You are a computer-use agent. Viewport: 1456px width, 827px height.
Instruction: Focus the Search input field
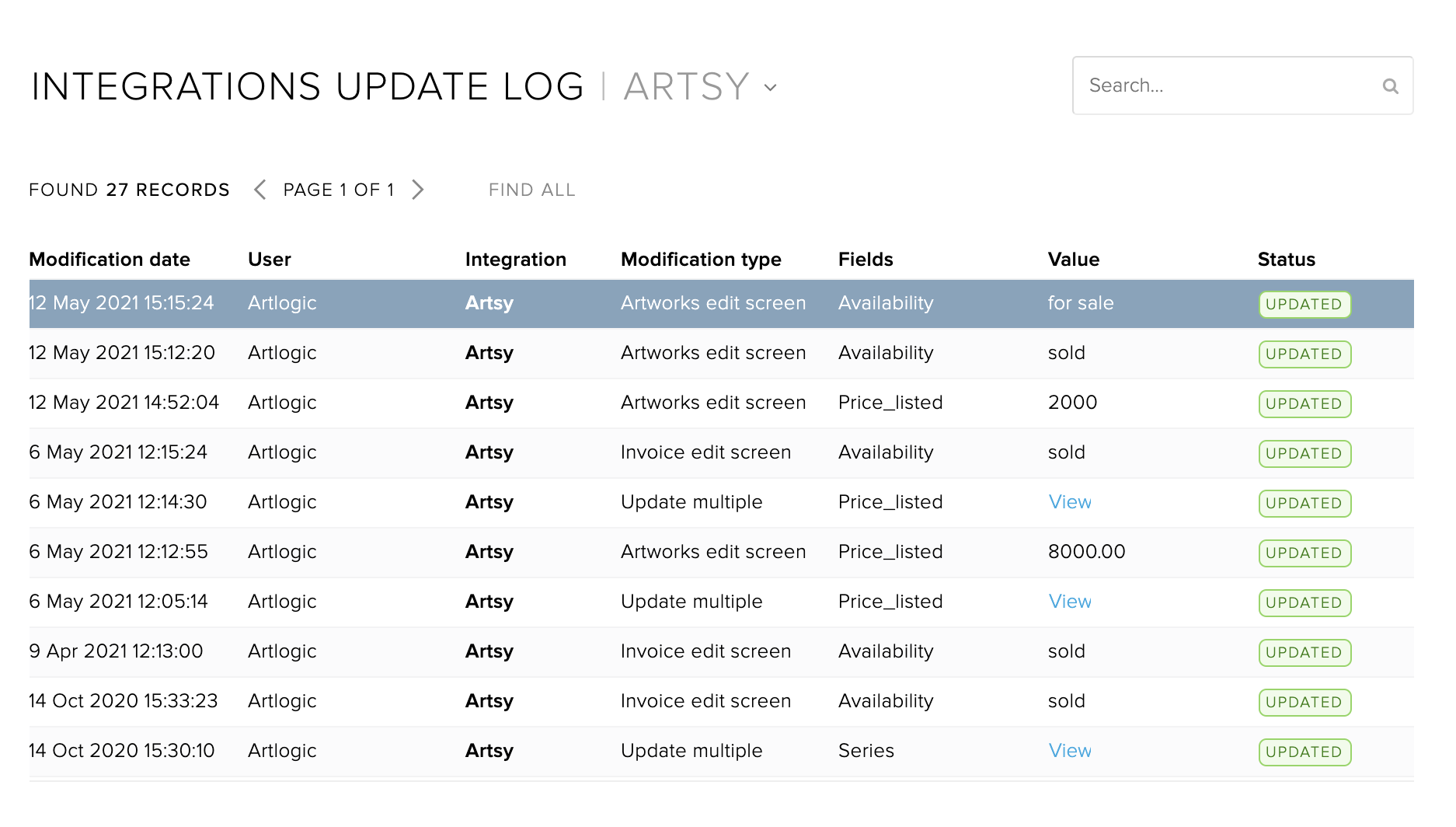pos(1242,85)
